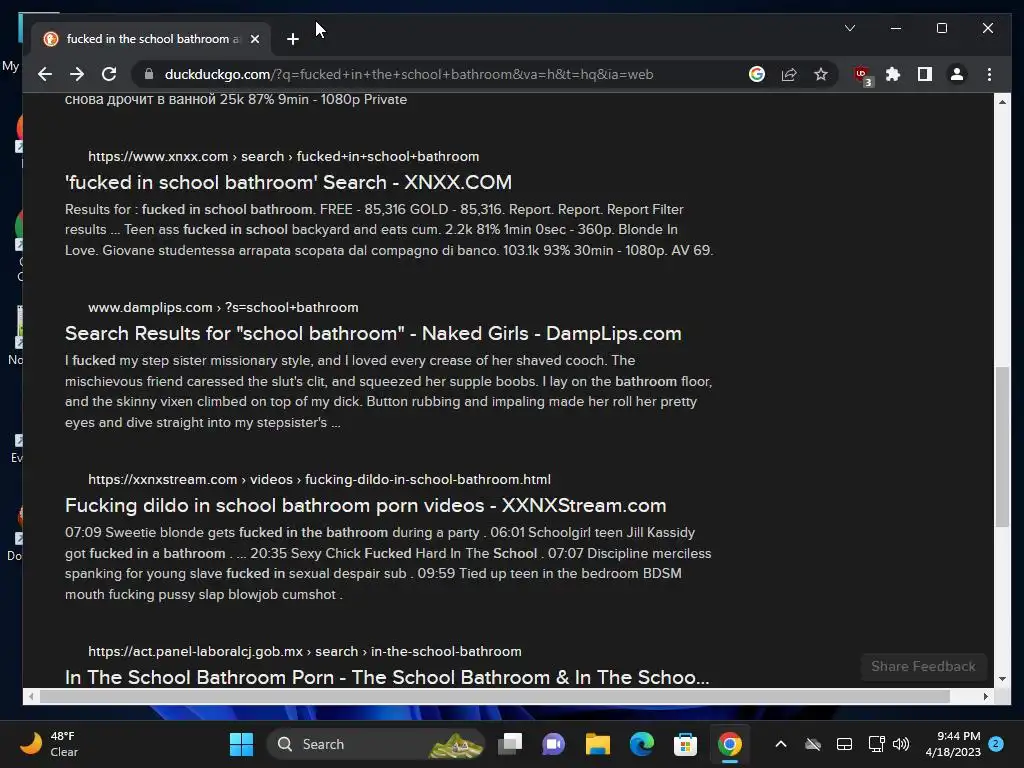Open Microsoft Store from taskbar
This screenshot has width=1024, height=768.
point(685,744)
